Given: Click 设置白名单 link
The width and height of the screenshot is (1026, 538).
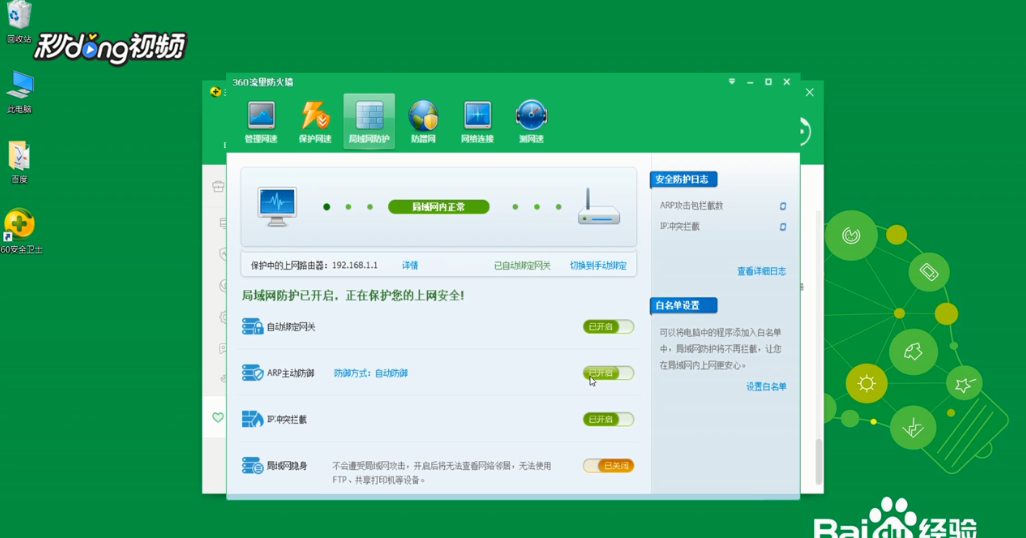Looking at the screenshot, I should pos(766,387).
